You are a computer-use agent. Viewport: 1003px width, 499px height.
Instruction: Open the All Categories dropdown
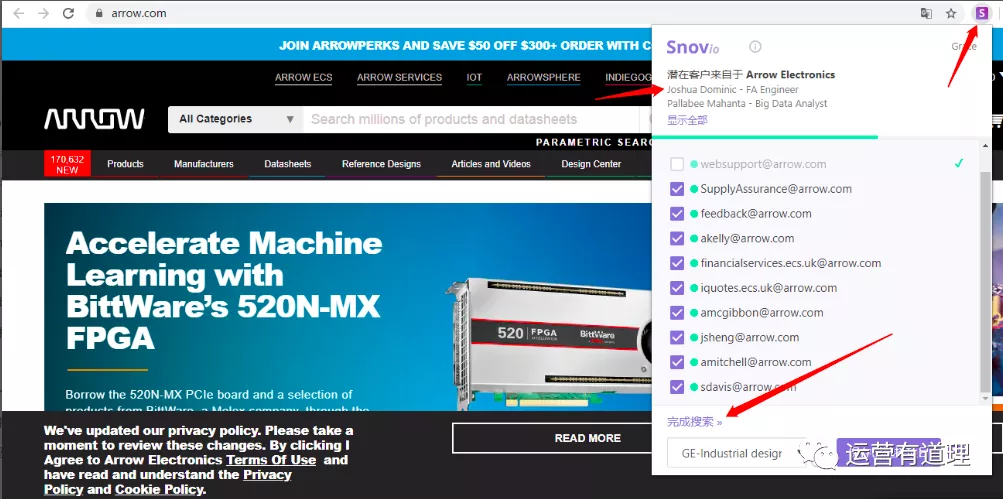click(236, 119)
